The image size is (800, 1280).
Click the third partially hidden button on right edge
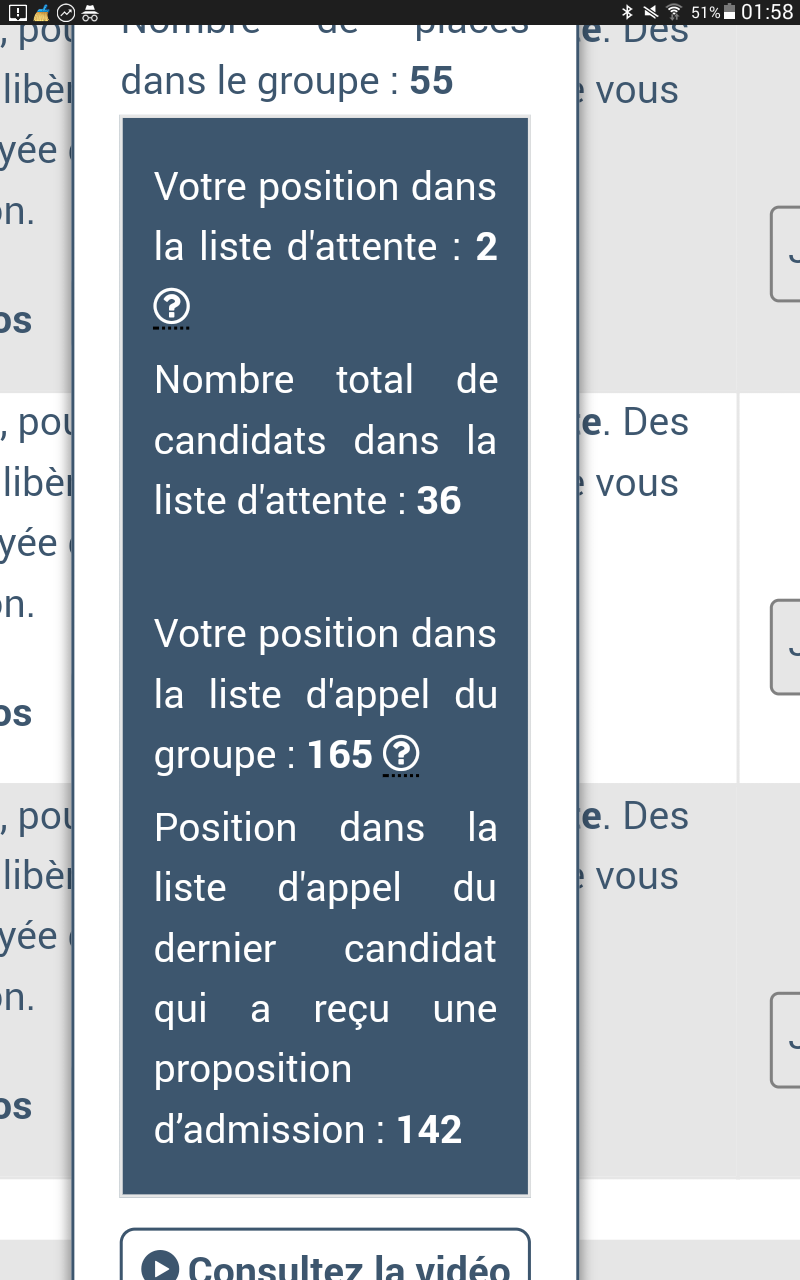[x=786, y=1040]
